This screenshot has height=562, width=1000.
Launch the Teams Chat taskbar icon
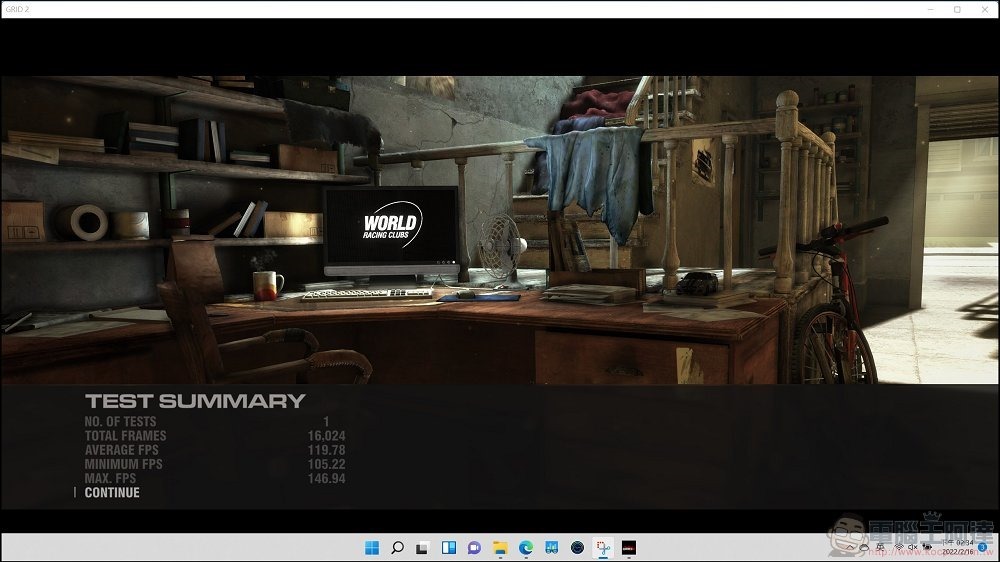point(474,547)
